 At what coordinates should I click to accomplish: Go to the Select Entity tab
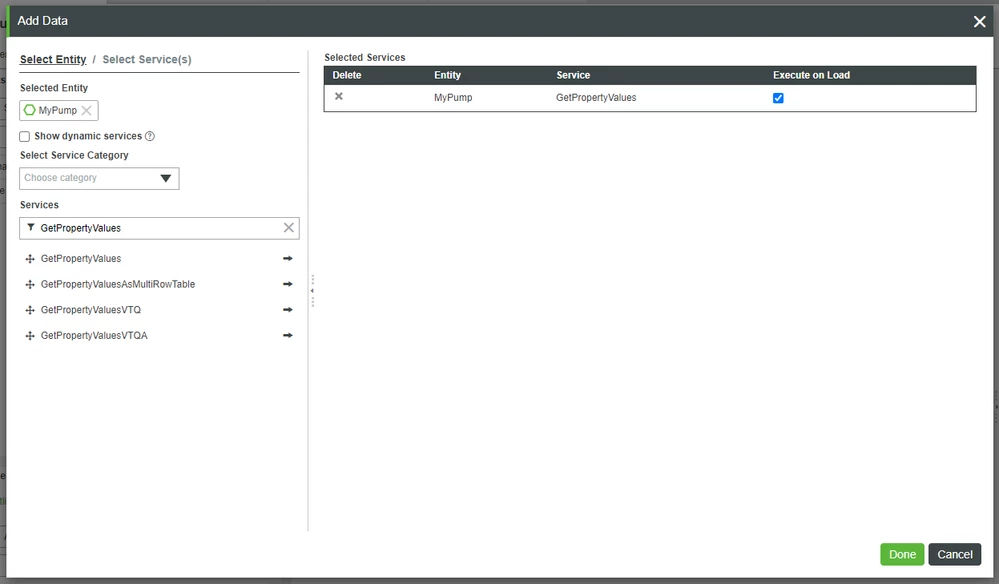(x=53, y=59)
